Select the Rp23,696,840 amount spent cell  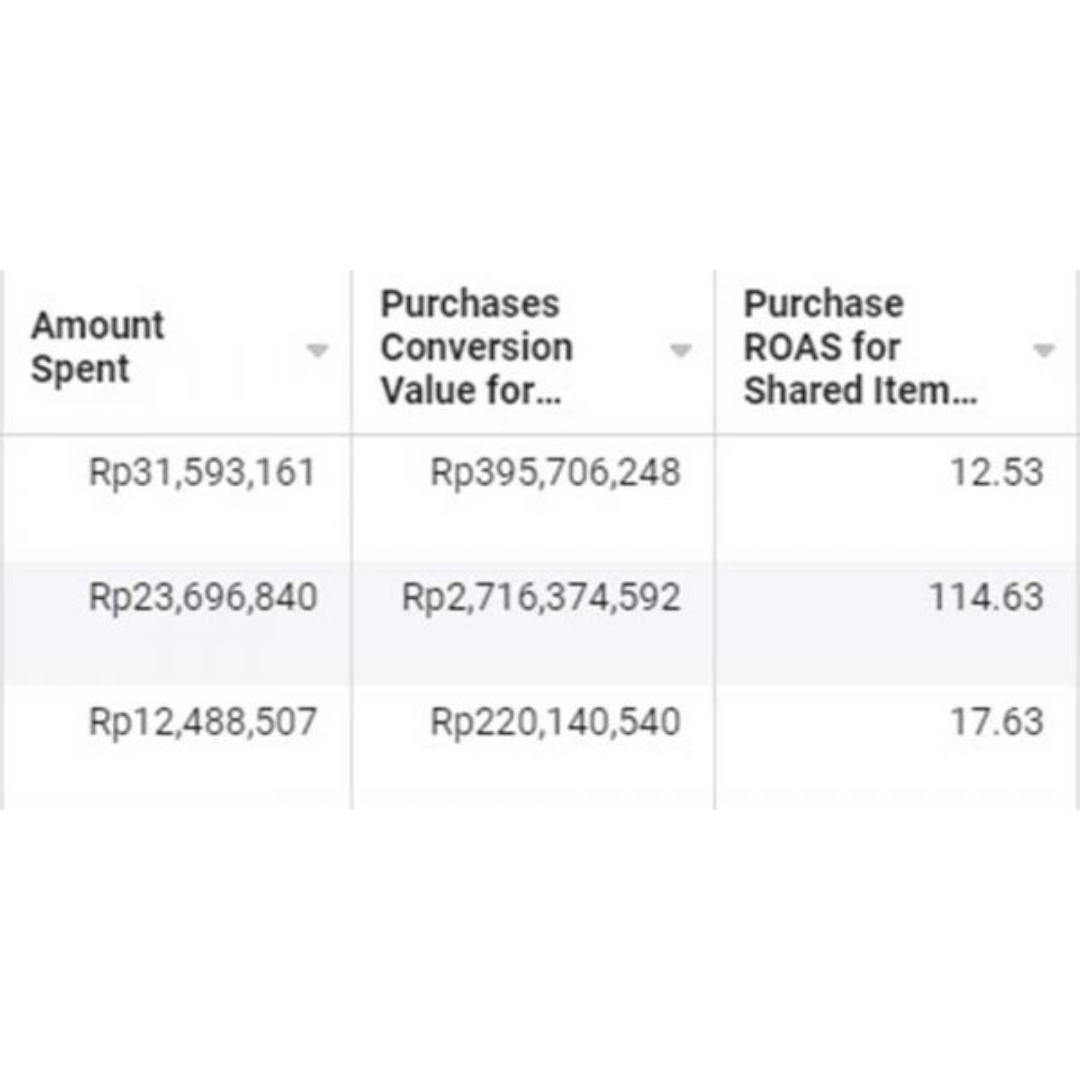[x=203, y=597]
